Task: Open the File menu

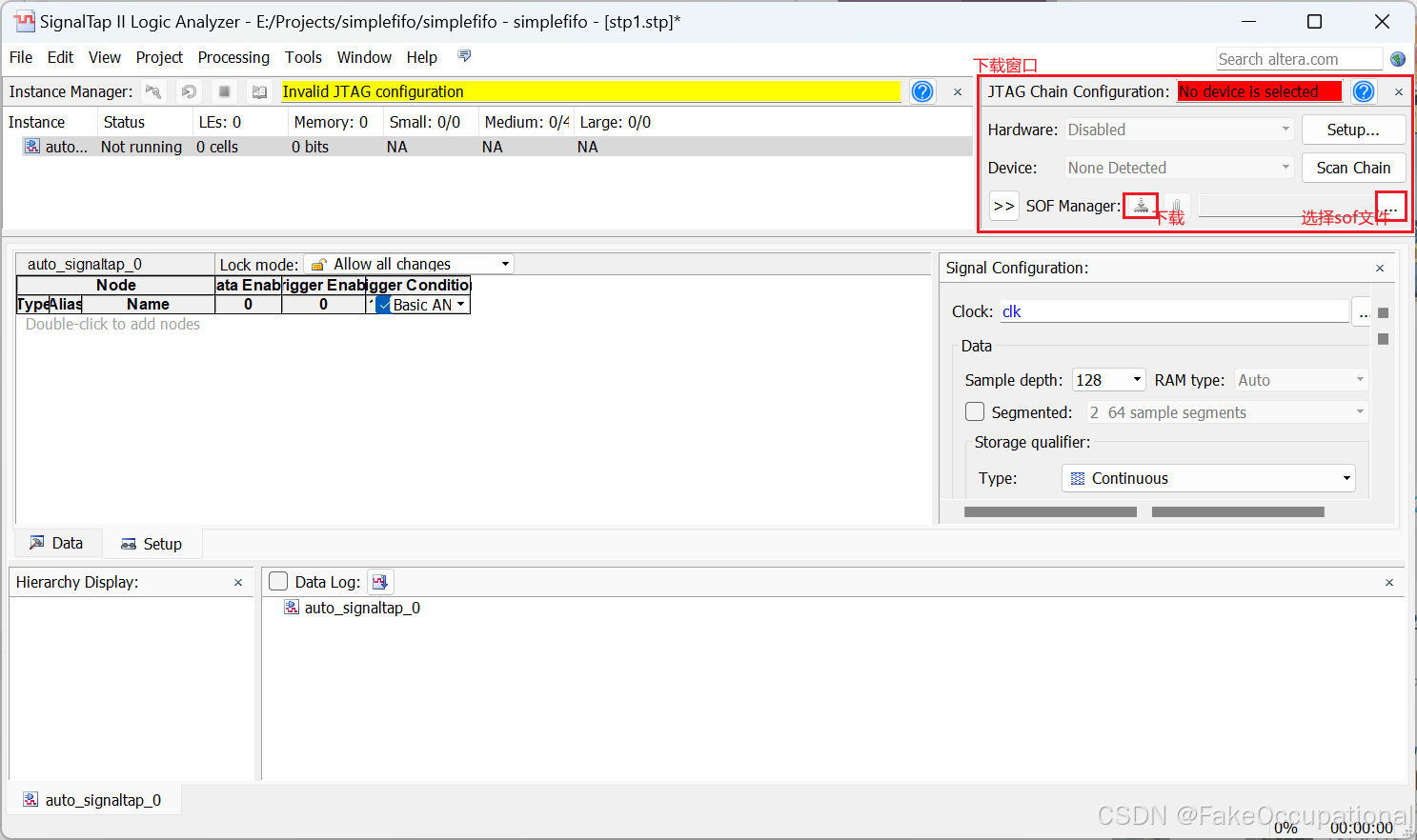Action: [21, 57]
